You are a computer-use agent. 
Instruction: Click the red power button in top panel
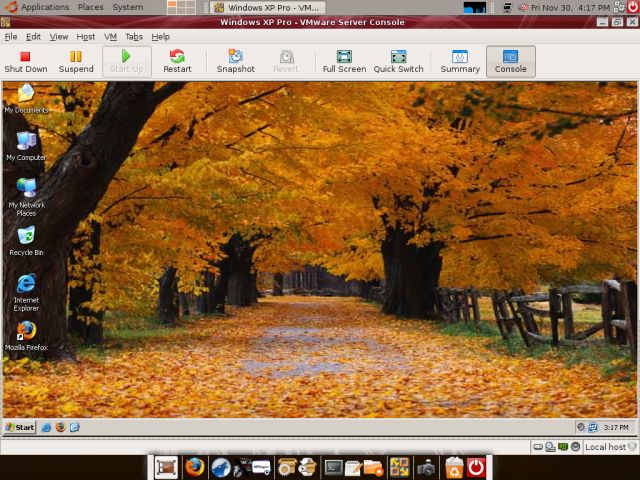(633, 7)
